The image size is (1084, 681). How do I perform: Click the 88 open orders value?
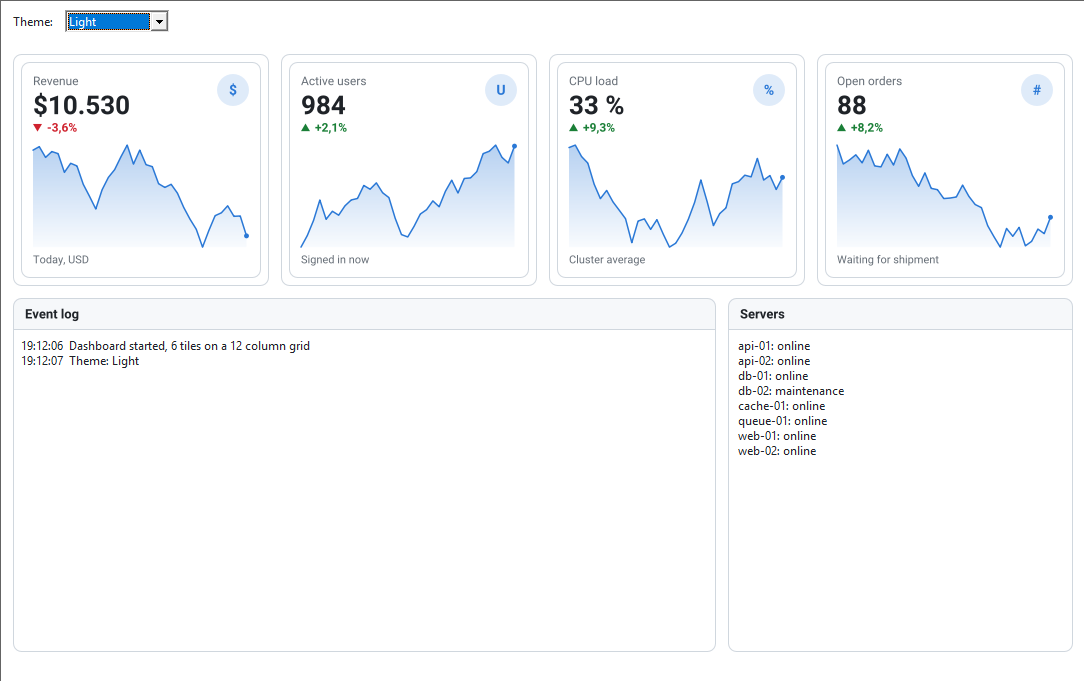pos(852,105)
